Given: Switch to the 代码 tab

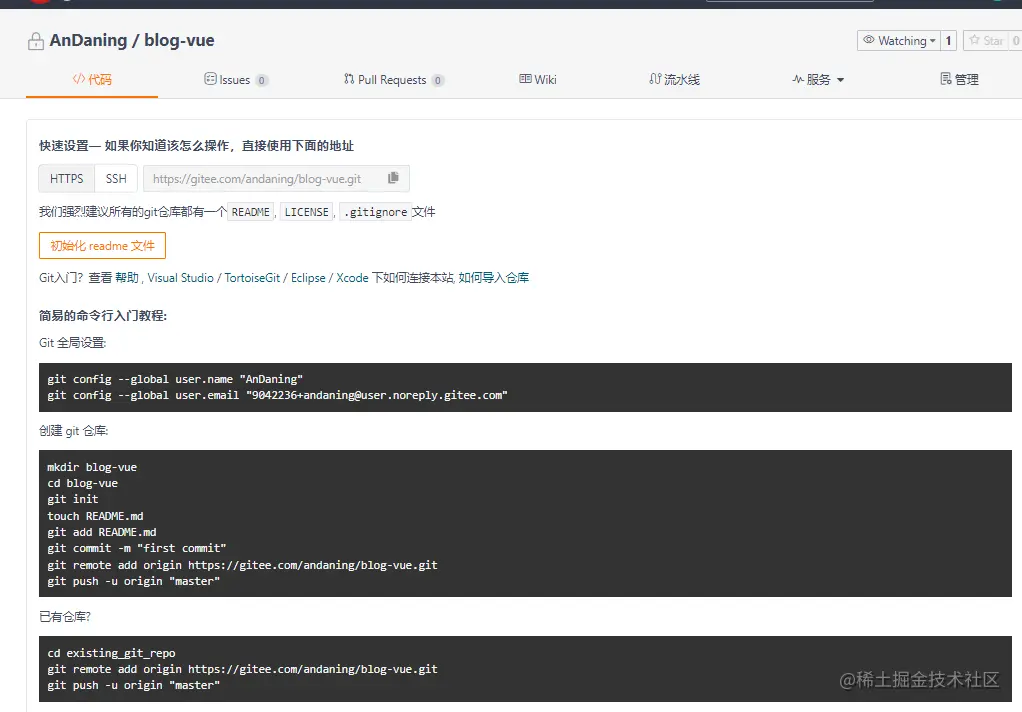Looking at the screenshot, I should click(x=92, y=79).
